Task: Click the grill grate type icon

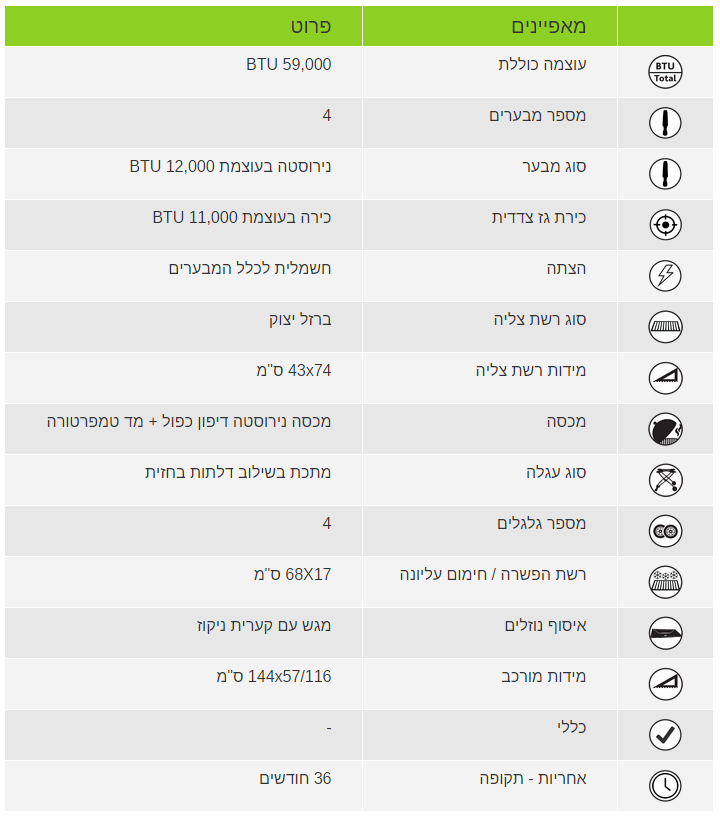Action: (x=665, y=327)
